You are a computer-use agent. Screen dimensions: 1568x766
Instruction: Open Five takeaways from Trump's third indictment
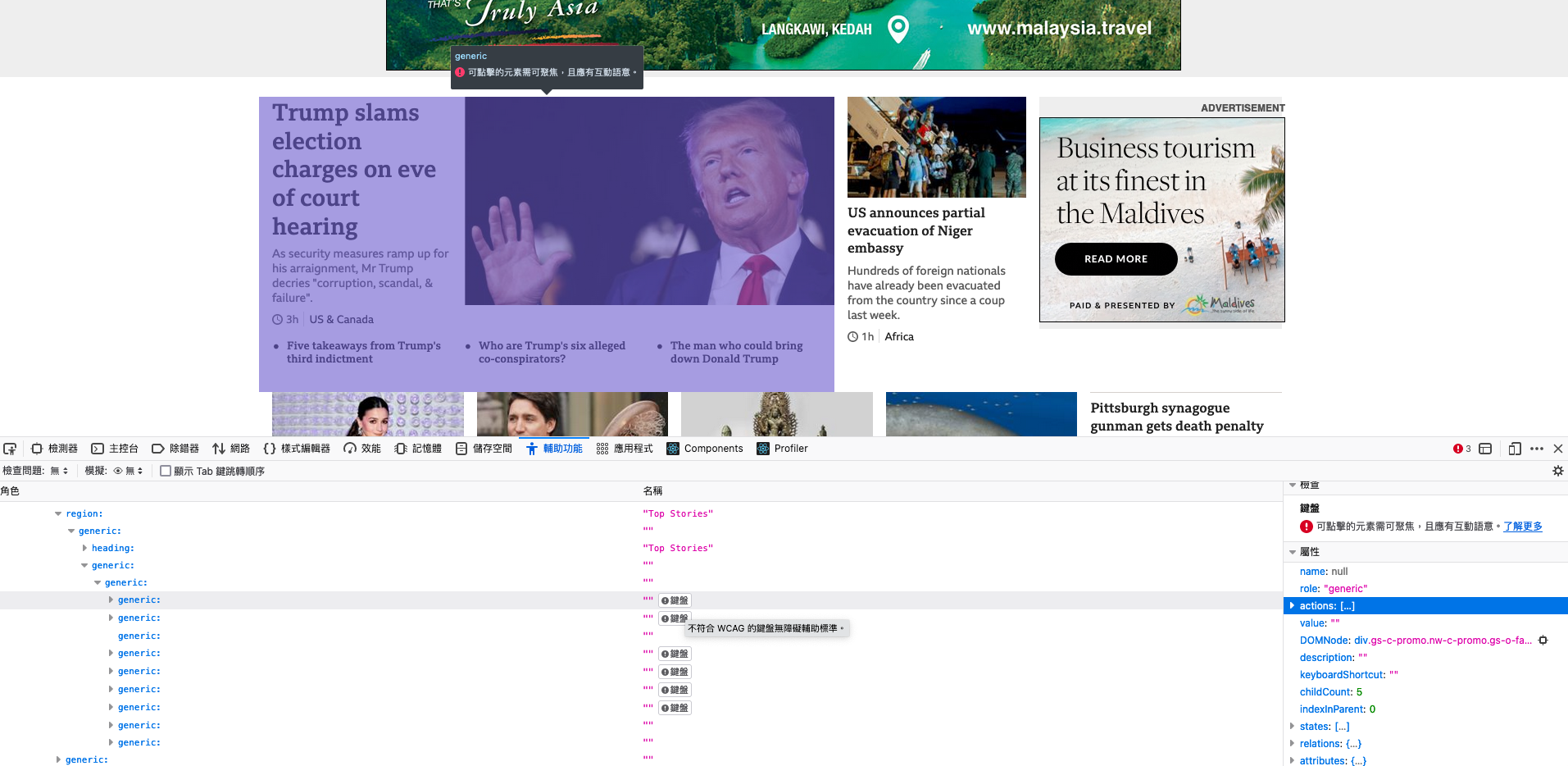pyautogui.click(x=364, y=352)
